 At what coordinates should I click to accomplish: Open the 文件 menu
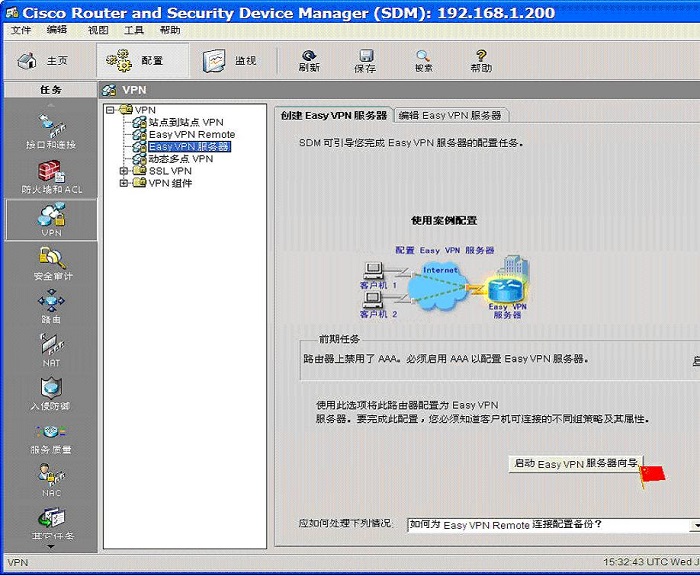(21, 30)
